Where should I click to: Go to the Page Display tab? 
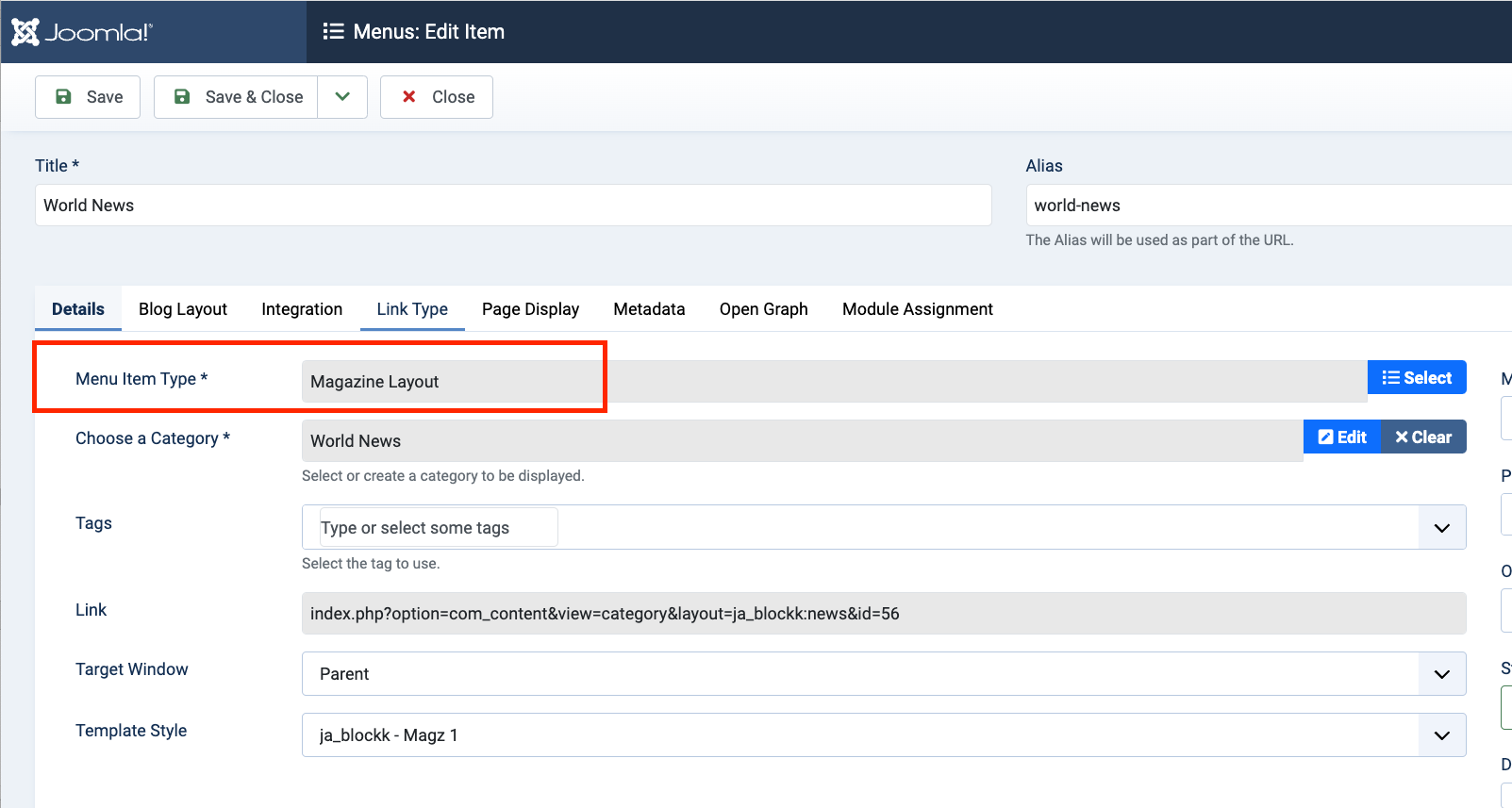(530, 309)
